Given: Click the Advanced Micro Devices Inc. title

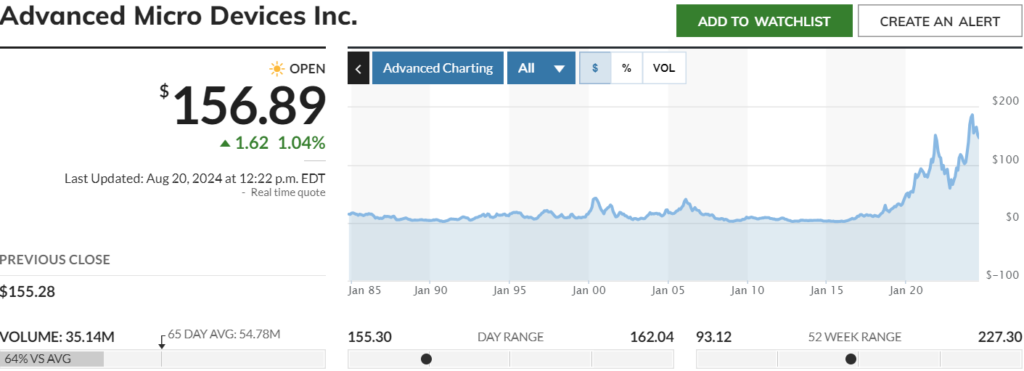Looking at the screenshot, I should (179, 17).
